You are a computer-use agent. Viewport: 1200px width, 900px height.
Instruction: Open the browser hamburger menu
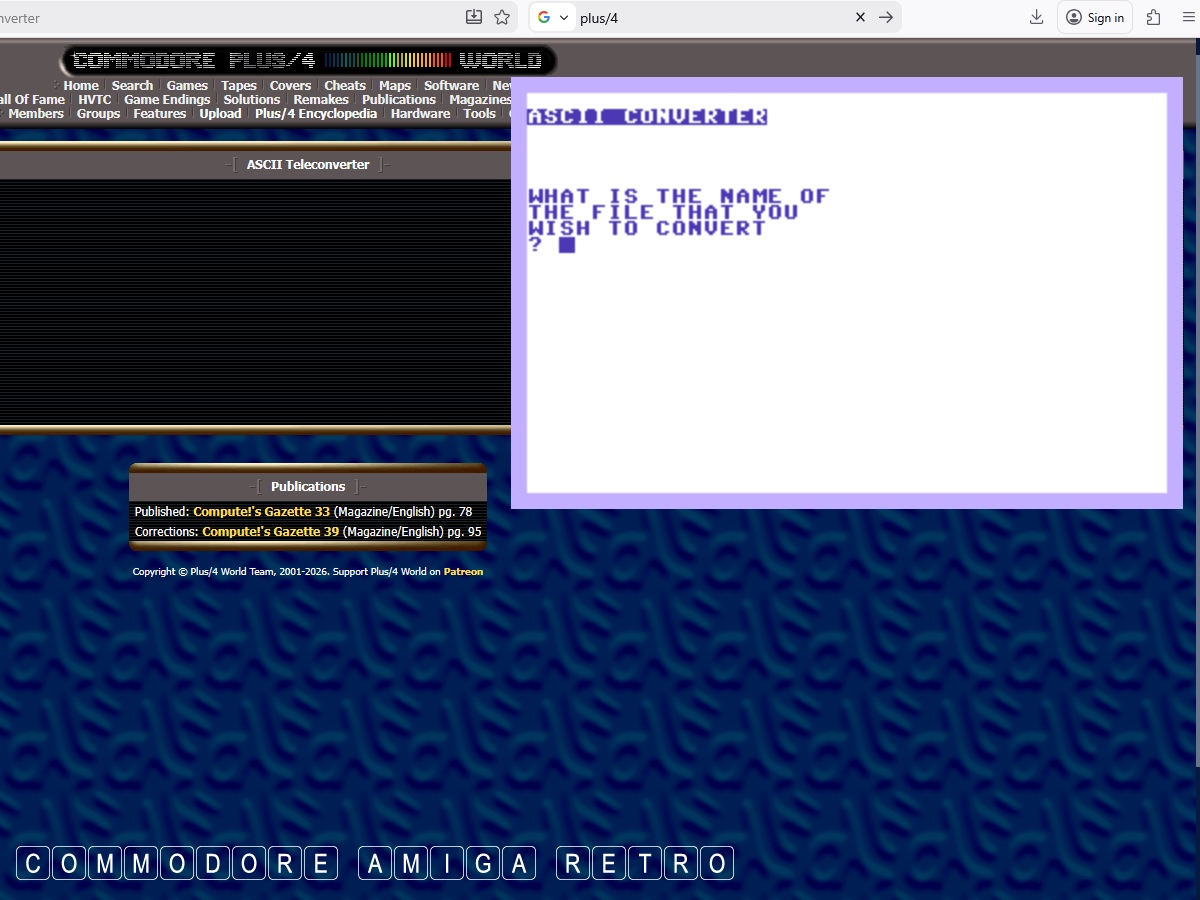[1187, 17]
